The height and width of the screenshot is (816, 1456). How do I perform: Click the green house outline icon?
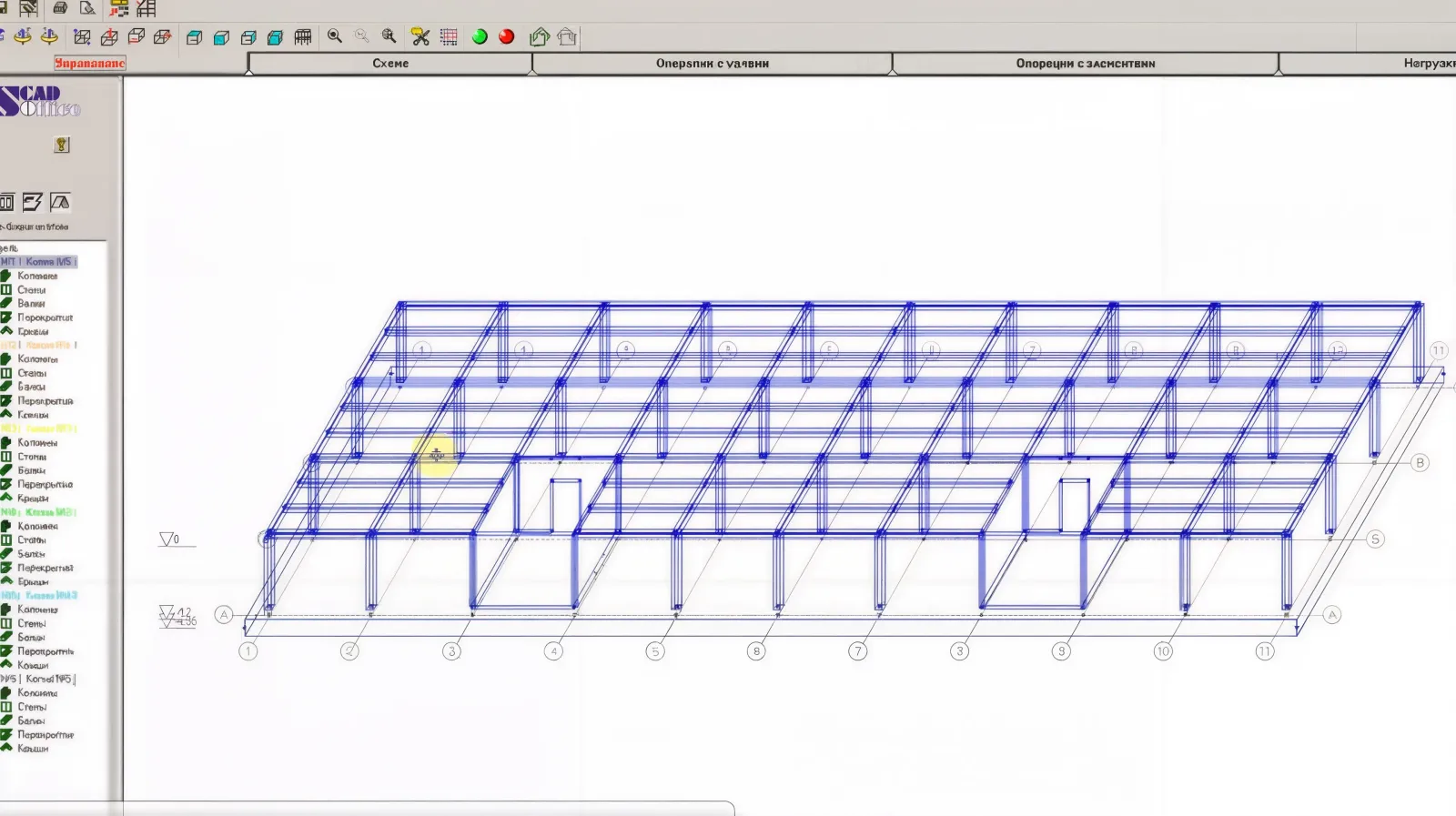(539, 36)
